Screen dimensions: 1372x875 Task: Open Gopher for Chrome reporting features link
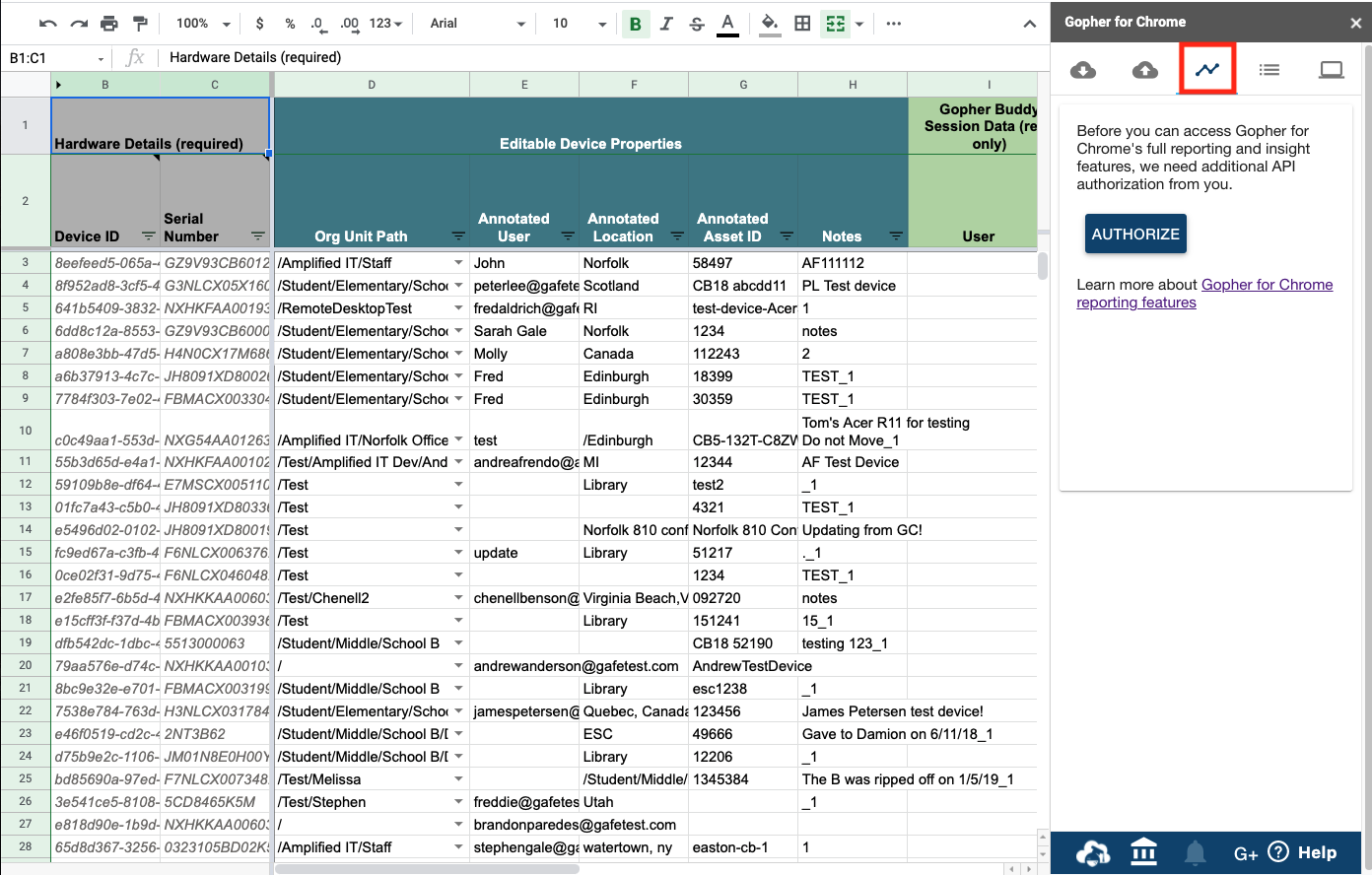tap(1267, 285)
